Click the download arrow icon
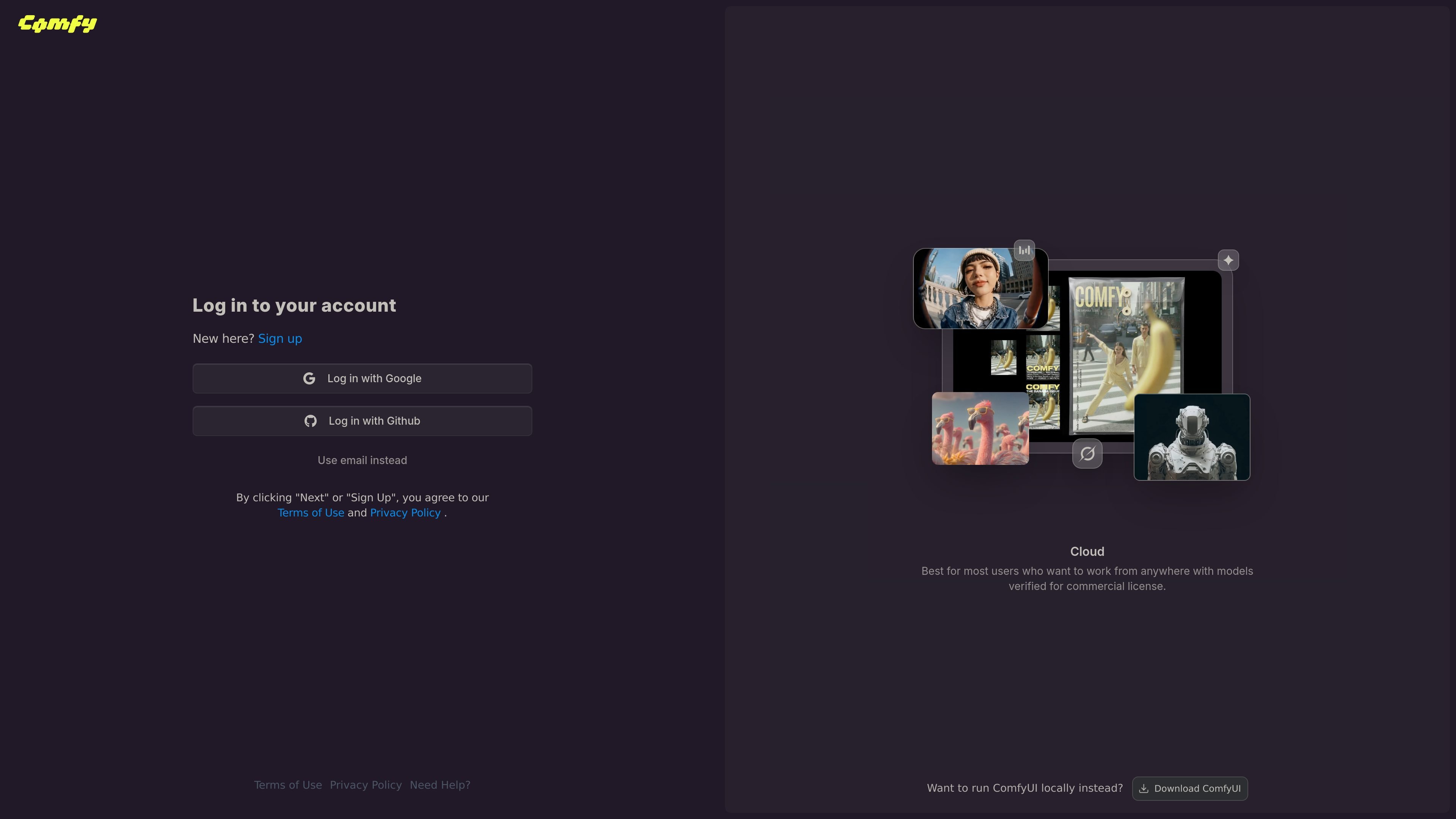Viewport: 1456px width, 819px height. pos(1144,789)
